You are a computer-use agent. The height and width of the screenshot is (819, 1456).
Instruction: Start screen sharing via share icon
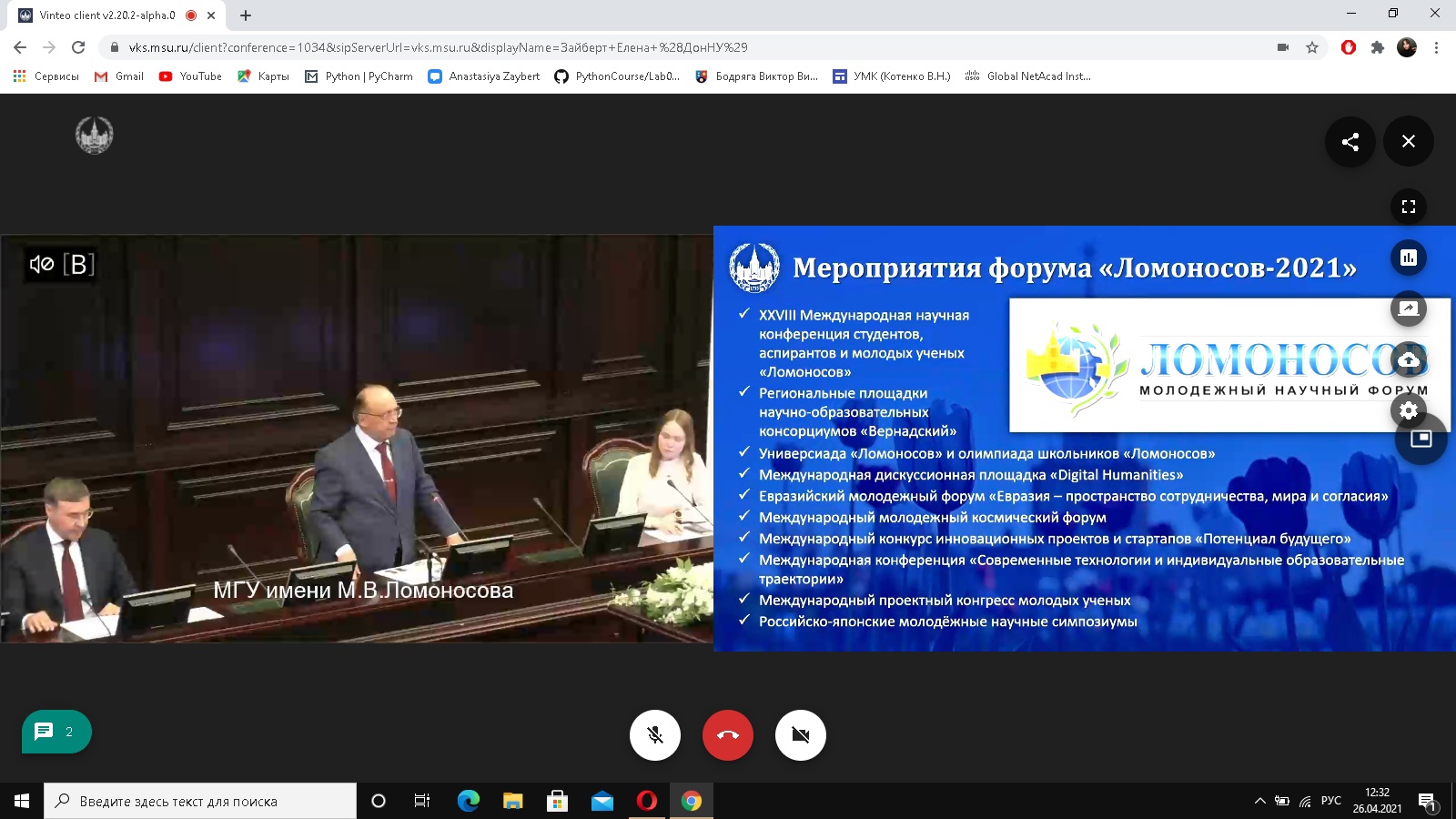point(1409,308)
